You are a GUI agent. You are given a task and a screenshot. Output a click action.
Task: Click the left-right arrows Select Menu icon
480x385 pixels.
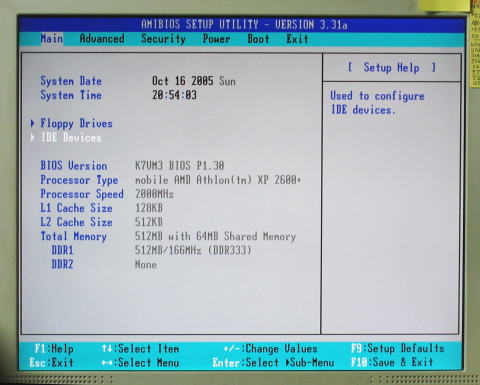(x=107, y=363)
